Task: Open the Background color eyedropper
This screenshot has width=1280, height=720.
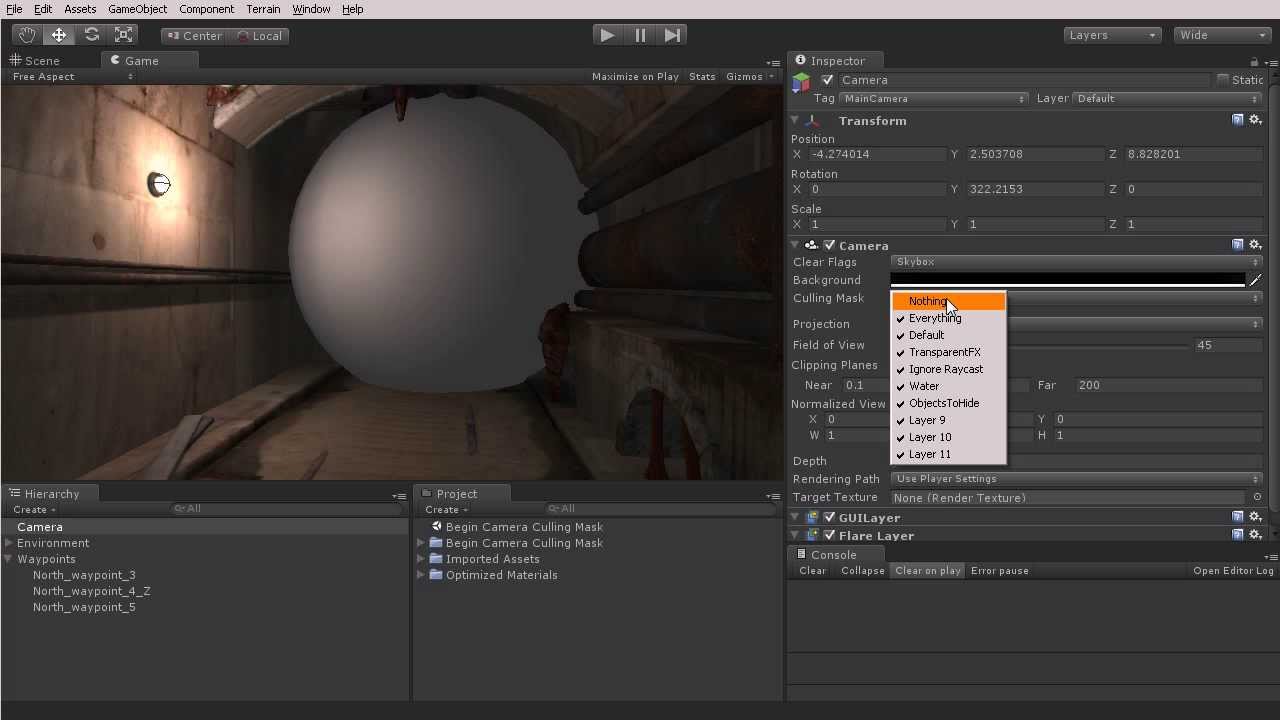Action: point(1255,280)
